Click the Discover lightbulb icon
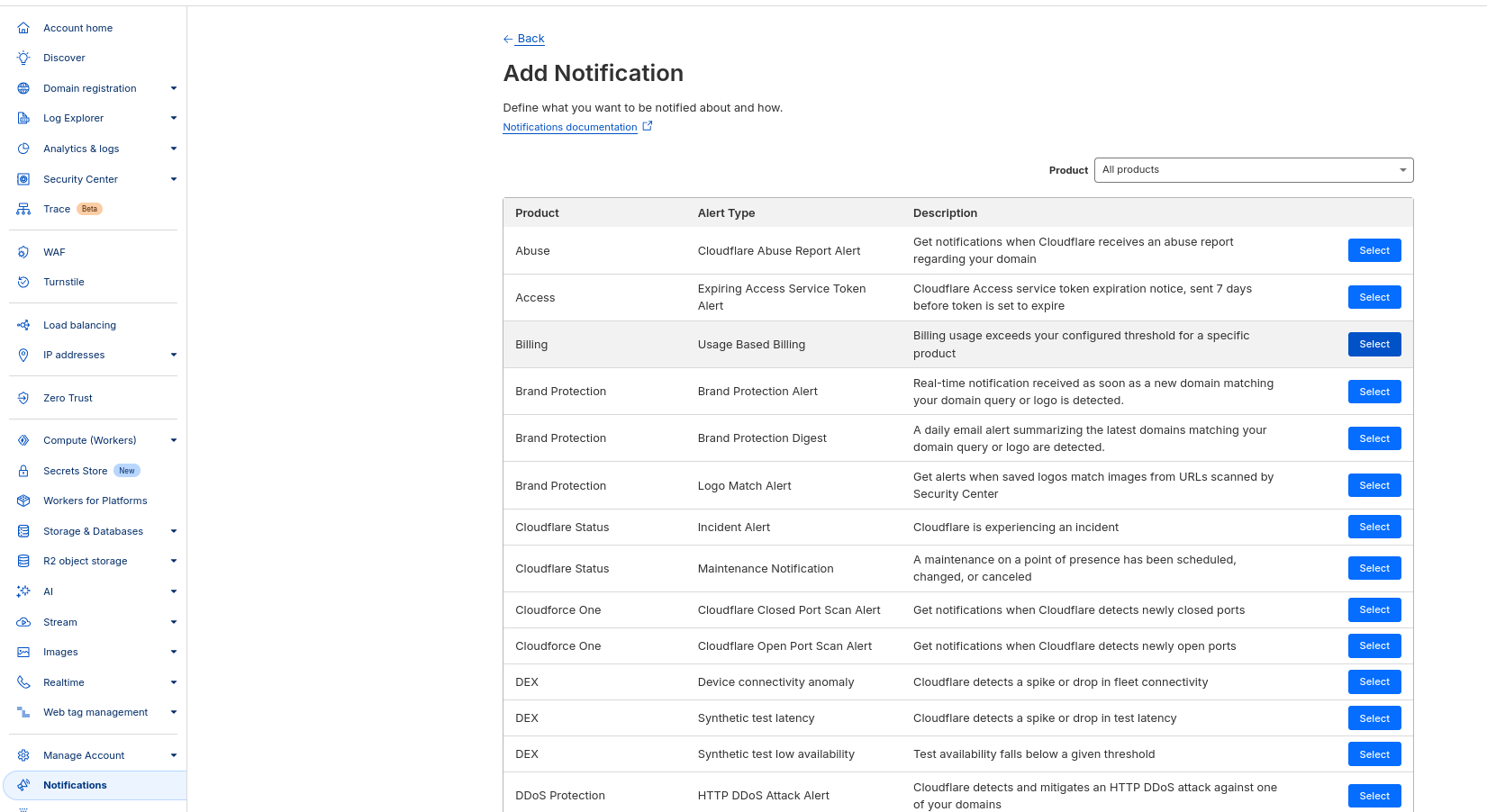1487x812 pixels. [x=23, y=58]
